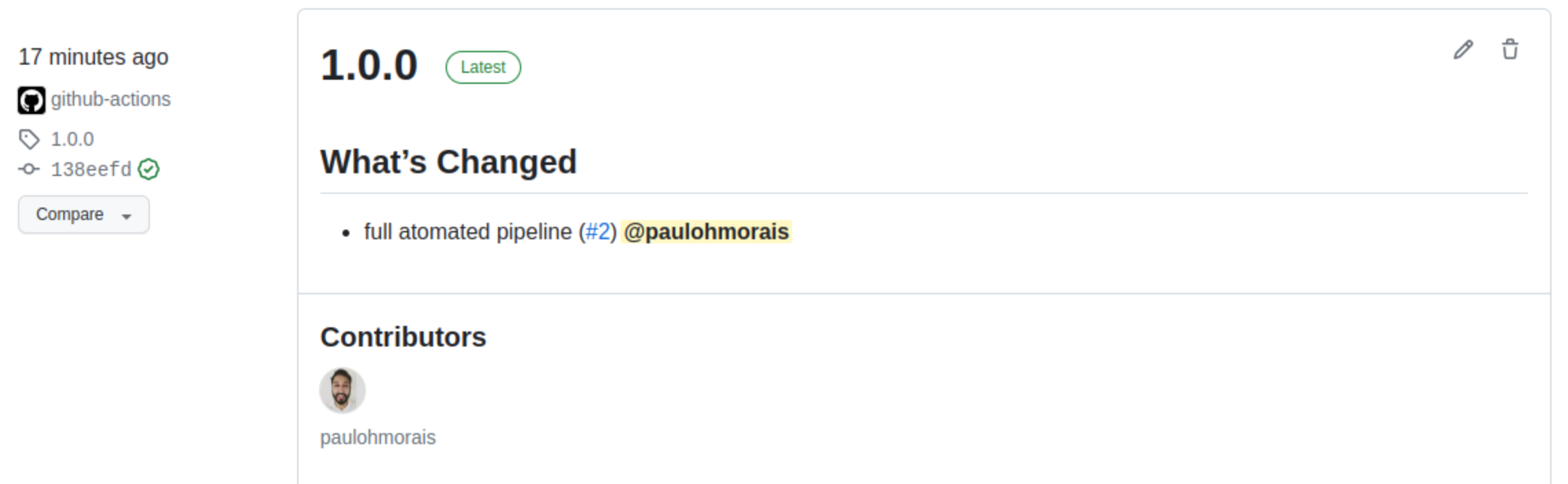Open pull request #2 link

(x=598, y=232)
